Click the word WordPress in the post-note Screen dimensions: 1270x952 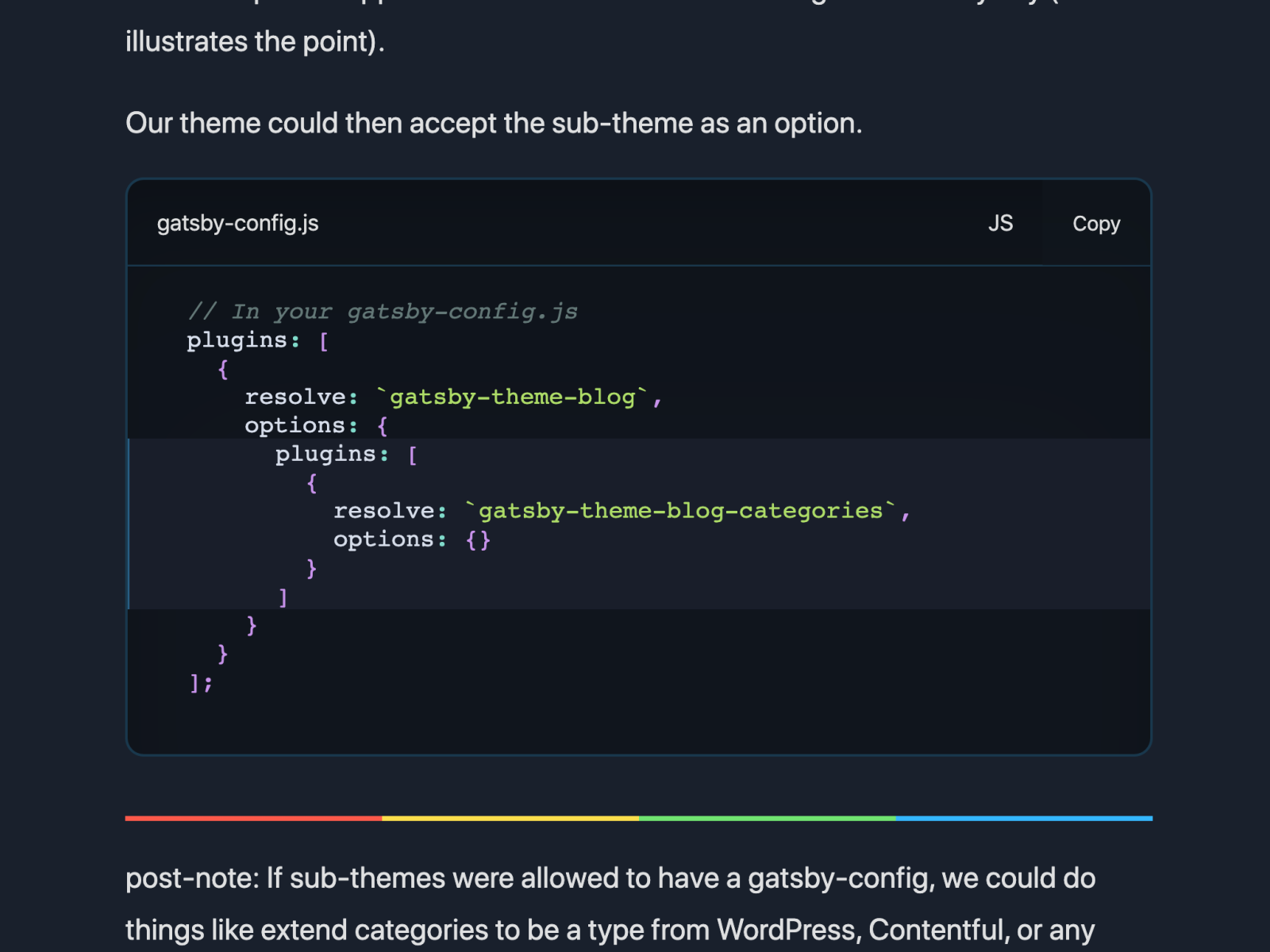coord(786,929)
